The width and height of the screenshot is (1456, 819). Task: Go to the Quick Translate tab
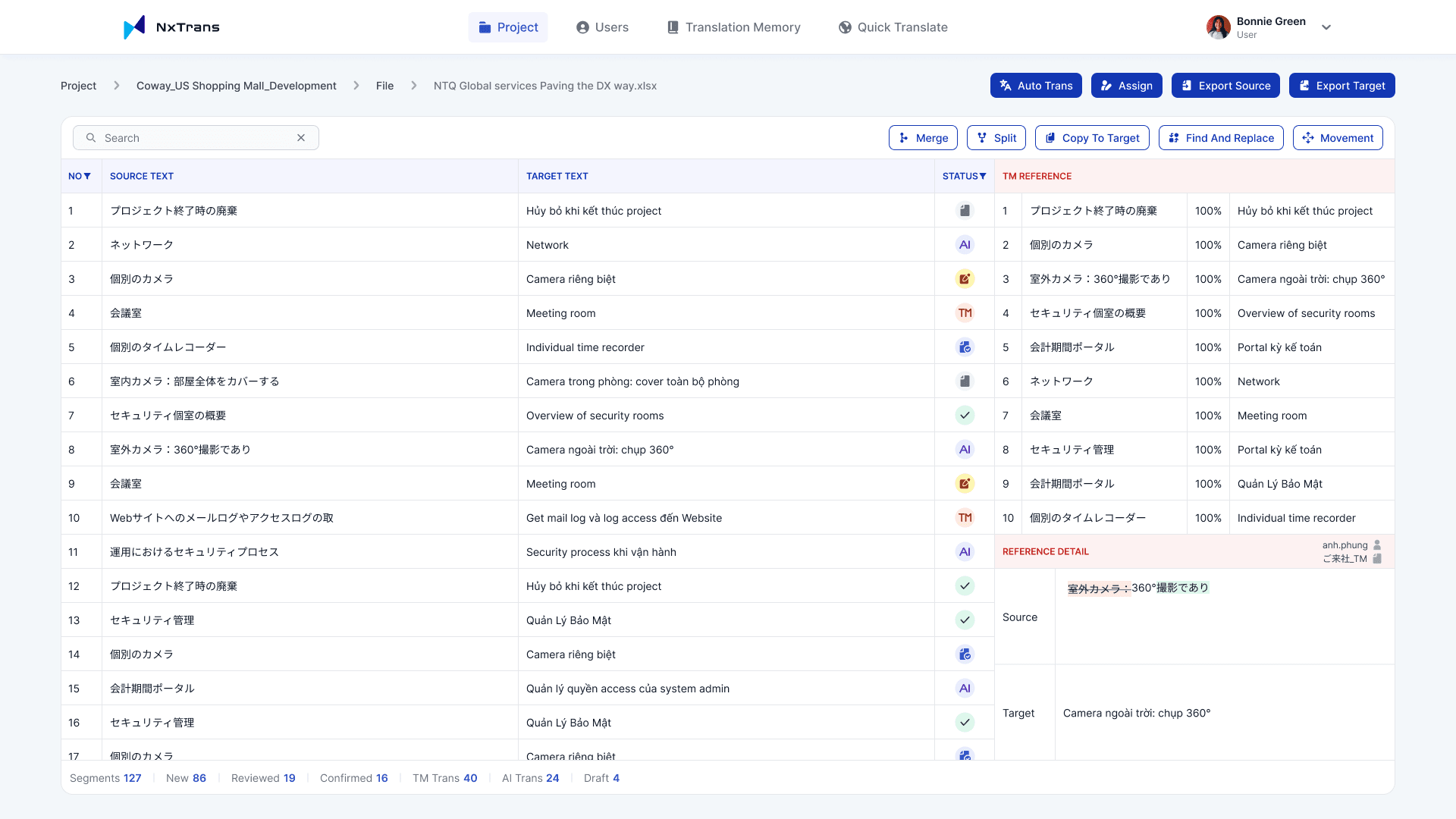point(893,27)
